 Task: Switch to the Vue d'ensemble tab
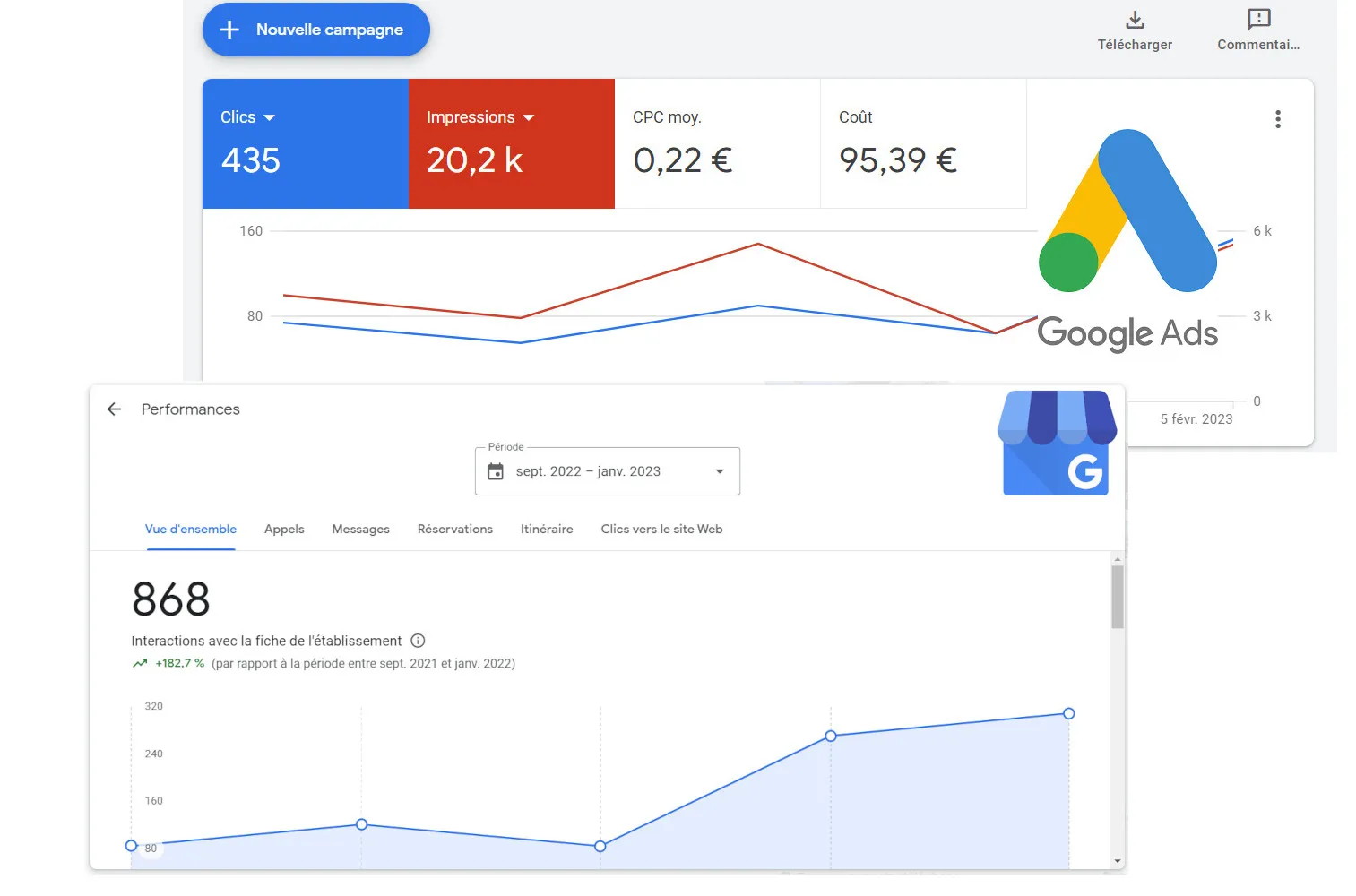click(191, 530)
